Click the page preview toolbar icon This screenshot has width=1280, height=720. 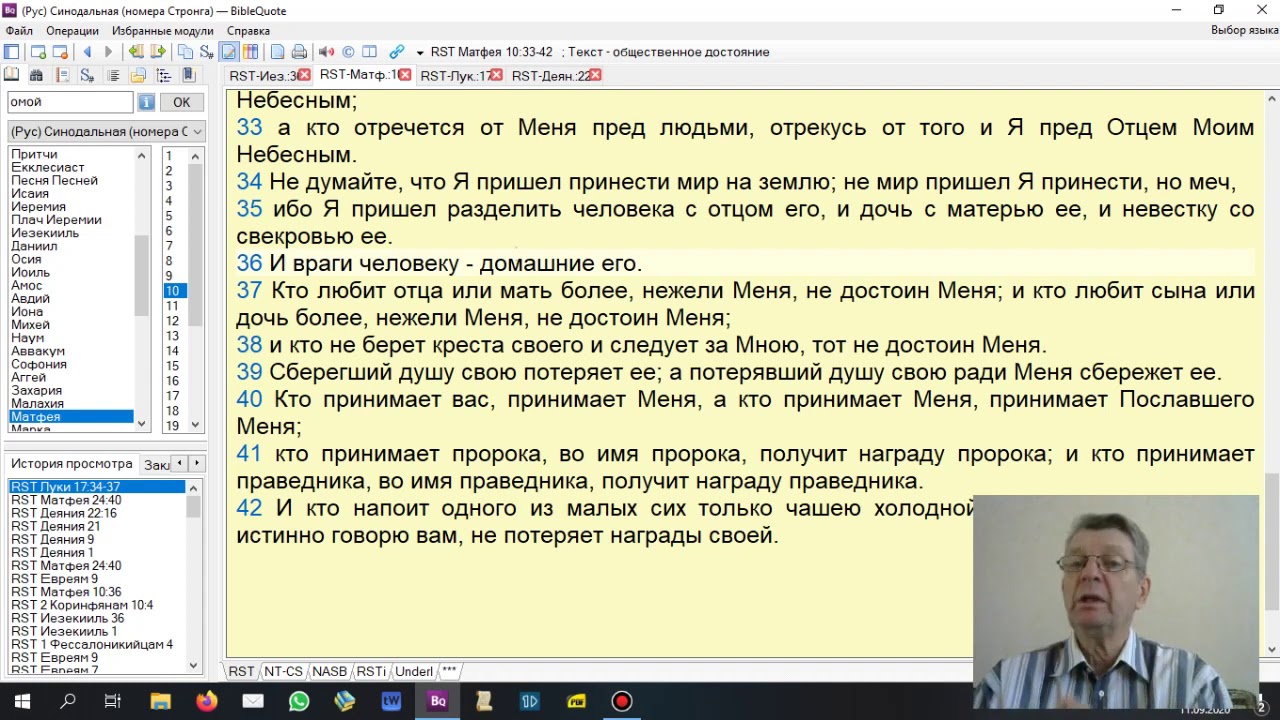(277, 52)
